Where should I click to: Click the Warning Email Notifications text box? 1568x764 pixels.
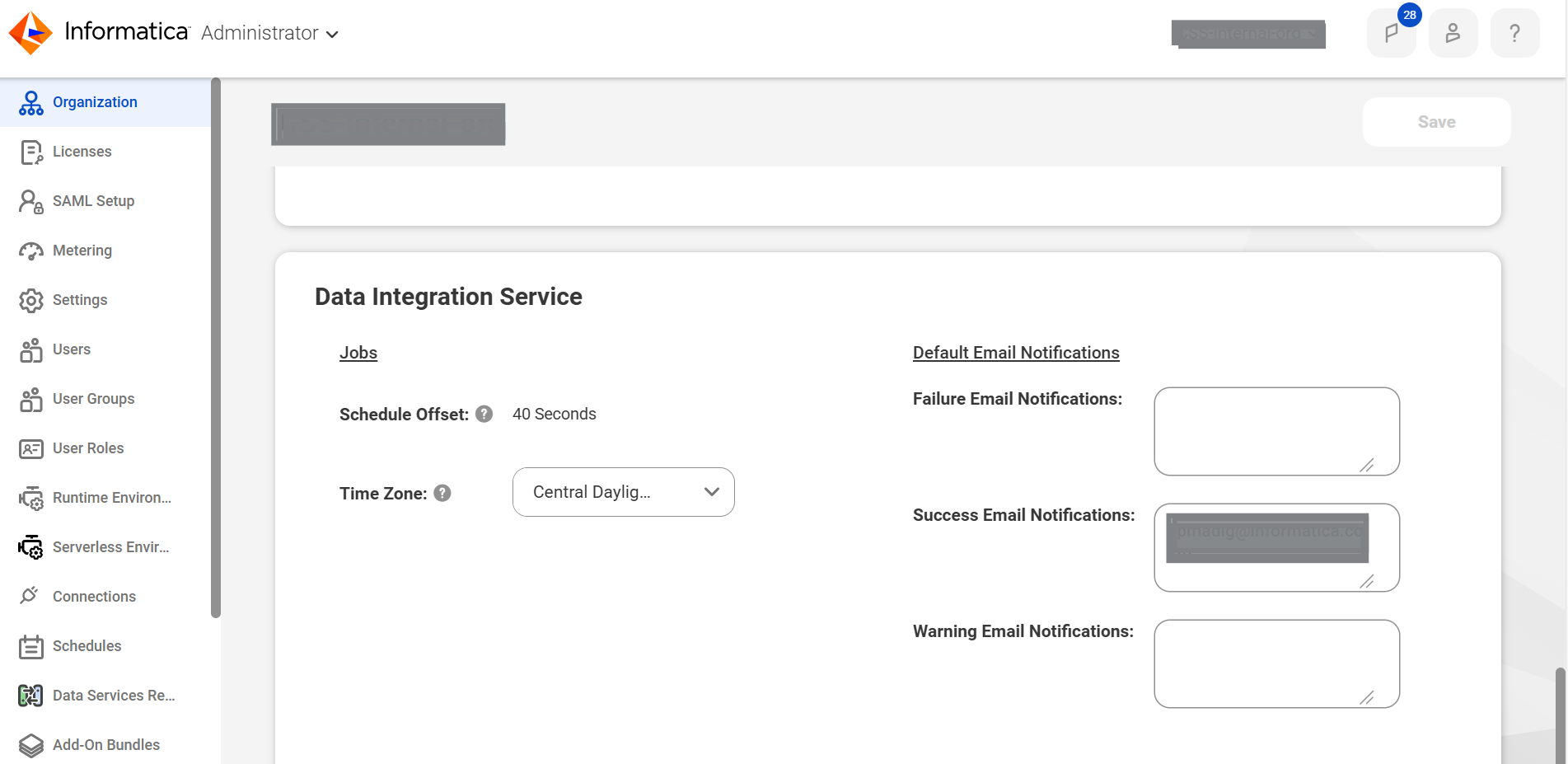[1277, 663]
